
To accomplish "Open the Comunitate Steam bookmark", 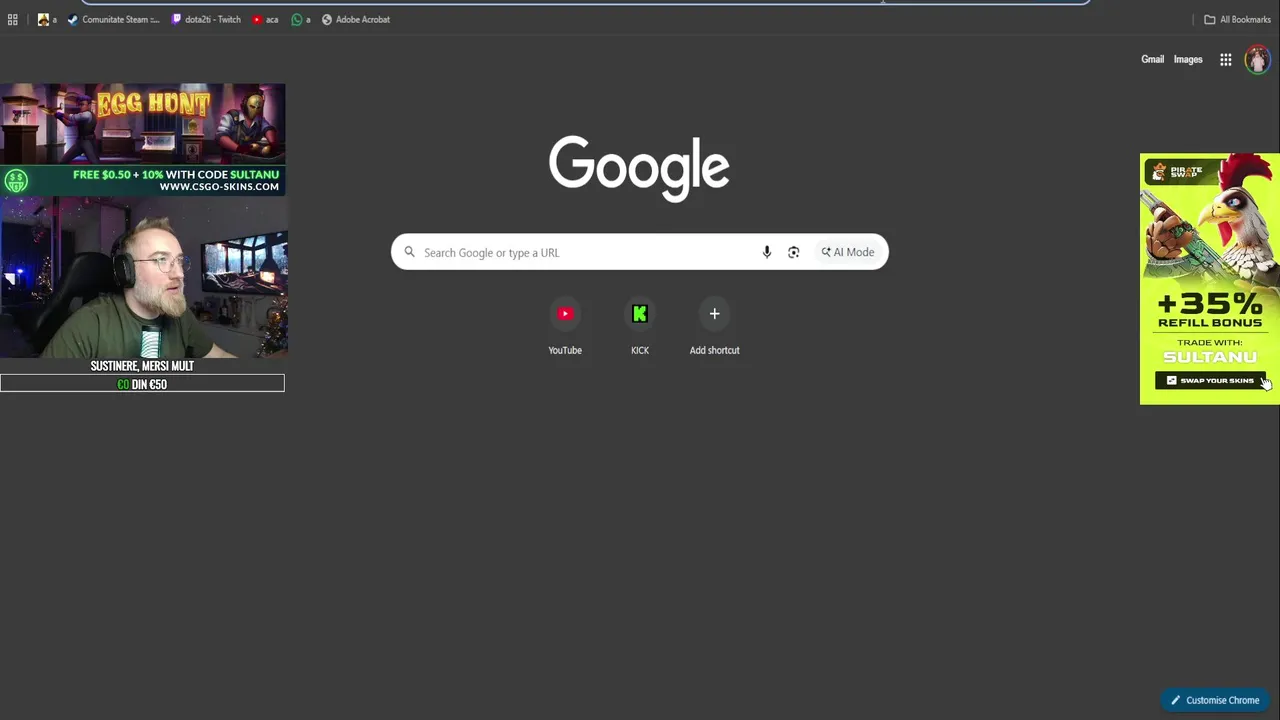I will [x=113, y=19].
